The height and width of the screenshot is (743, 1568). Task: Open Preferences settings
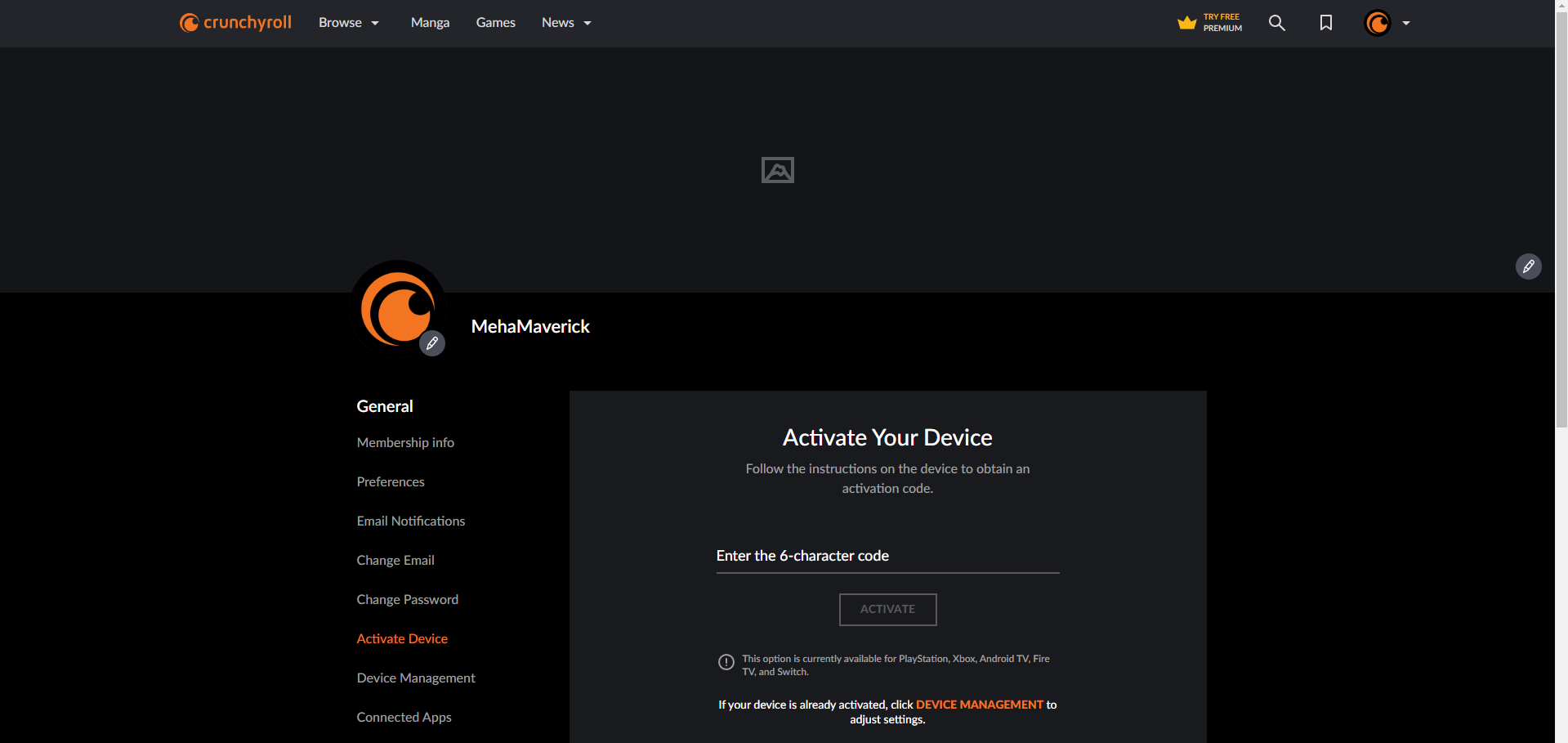pos(391,481)
